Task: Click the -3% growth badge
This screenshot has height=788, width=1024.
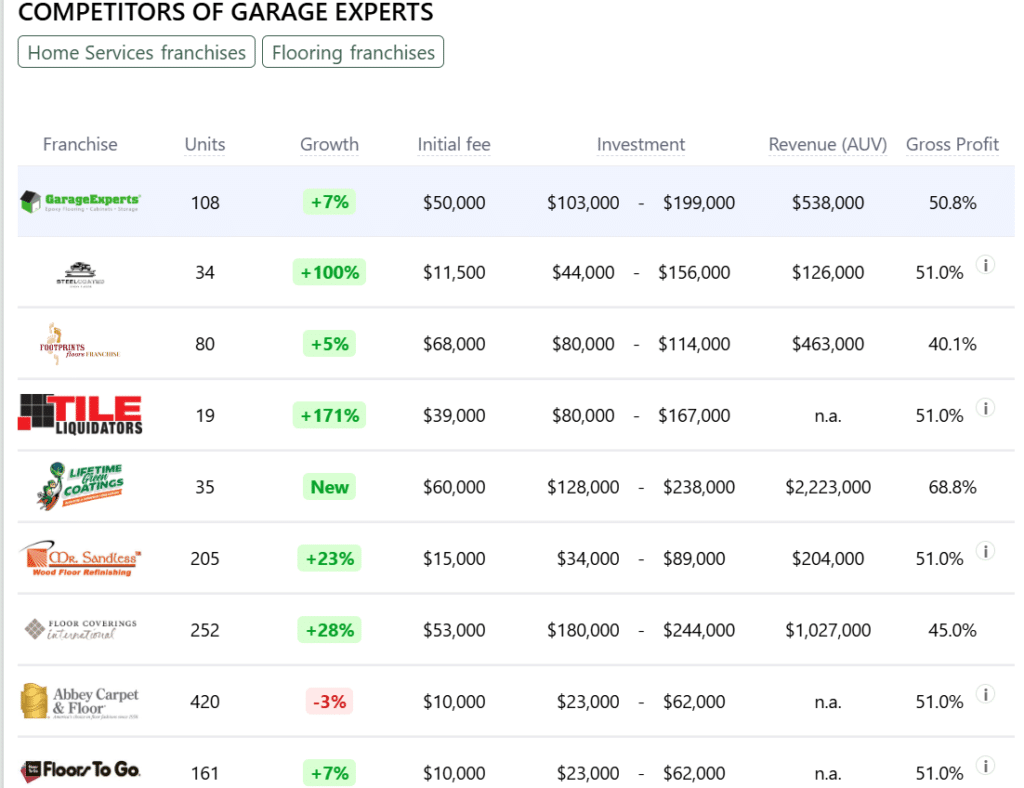Action: pyautogui.click(x=329, y=702)
